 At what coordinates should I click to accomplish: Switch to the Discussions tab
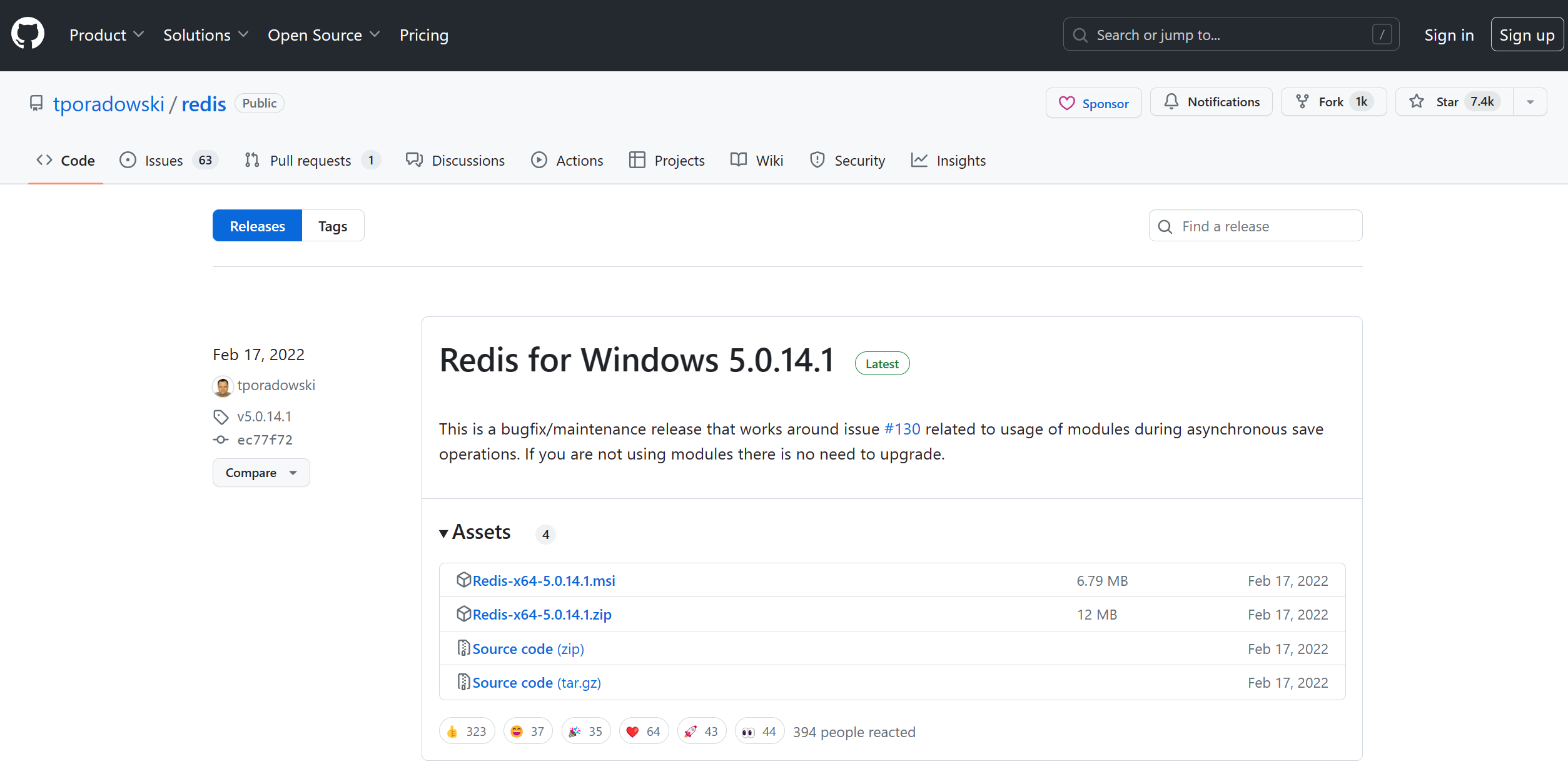pyautogui.click(x=455, y=161)
